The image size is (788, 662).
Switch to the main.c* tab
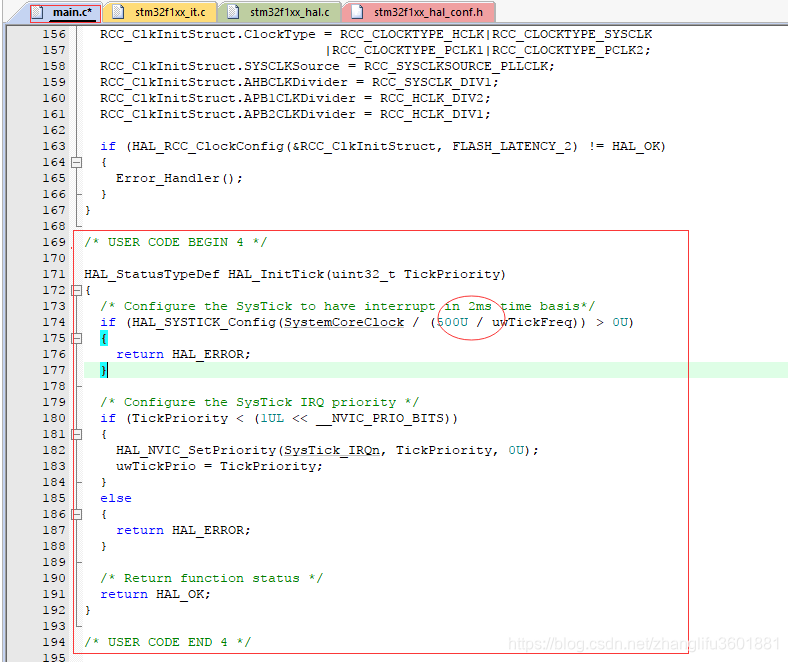[x=65, y=12]
